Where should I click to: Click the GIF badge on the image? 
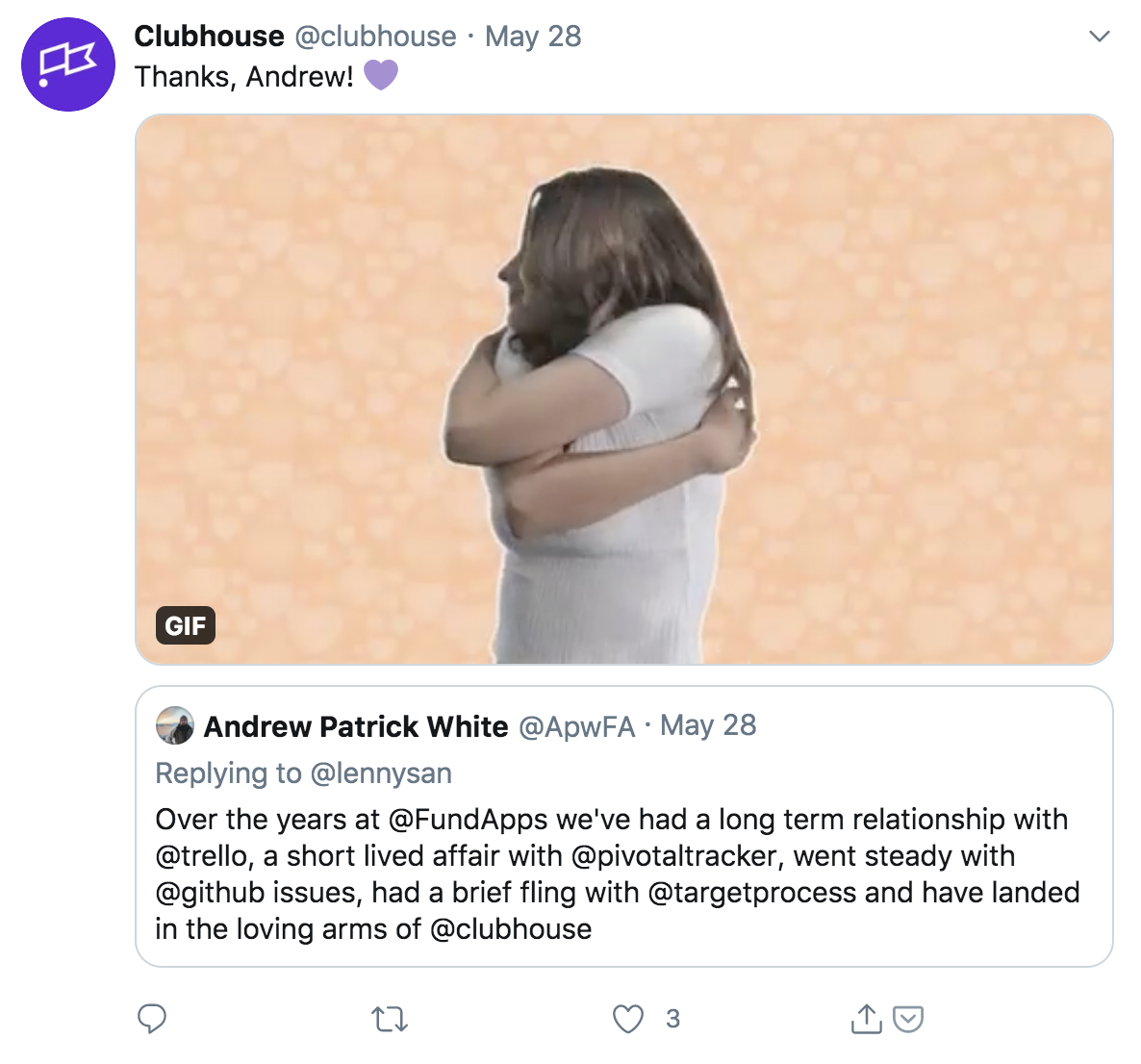185,625
